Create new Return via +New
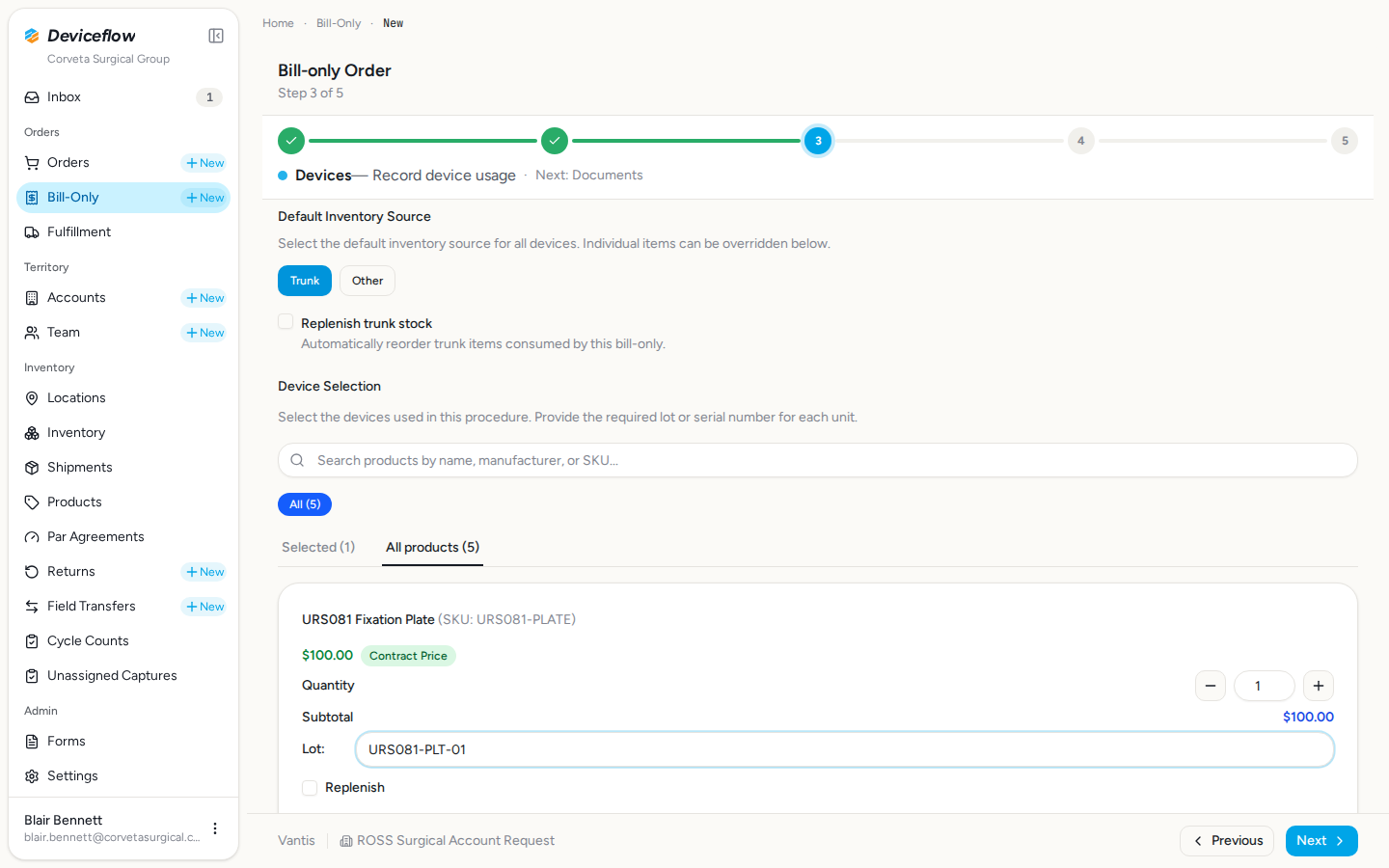Image resolution: width=1389 pixels, height=868 pixels. click(x=204, y=572)
